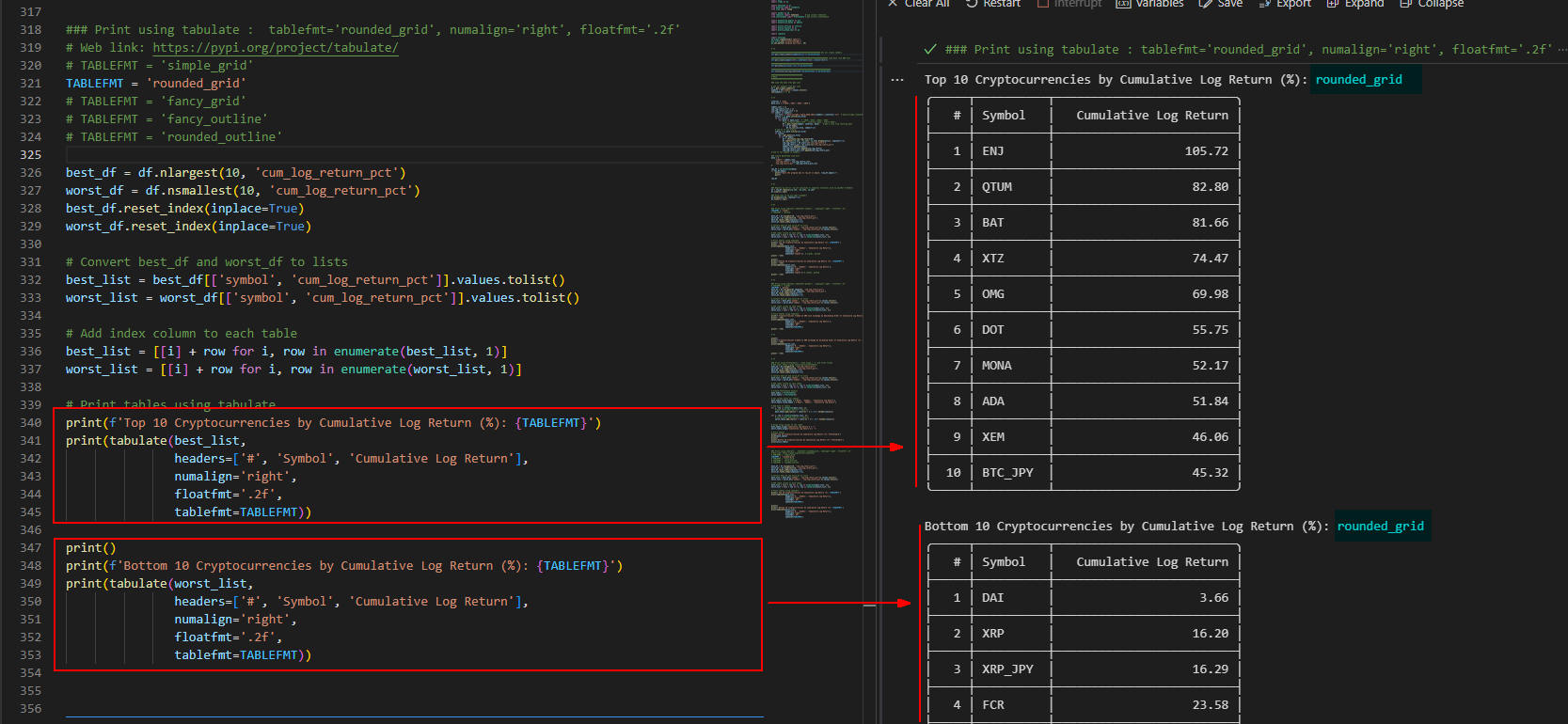Click the print(f'Bottom 10 Cryptocurrencies...') line

(344, 566)
